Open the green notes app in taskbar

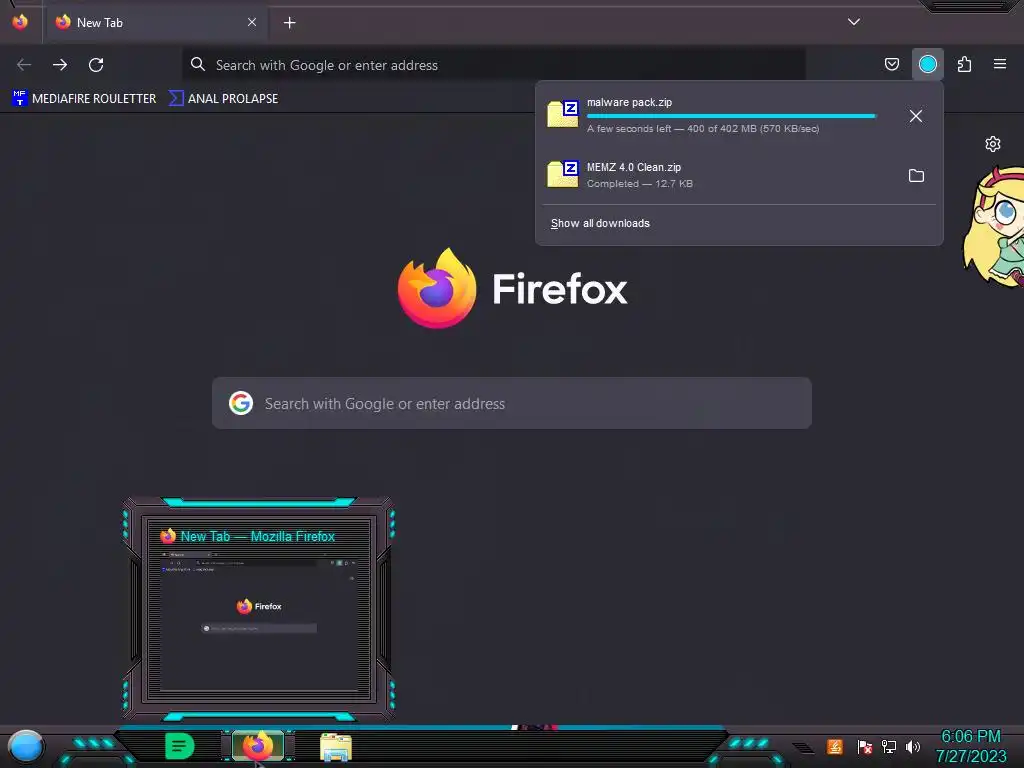tap(180, 746)
